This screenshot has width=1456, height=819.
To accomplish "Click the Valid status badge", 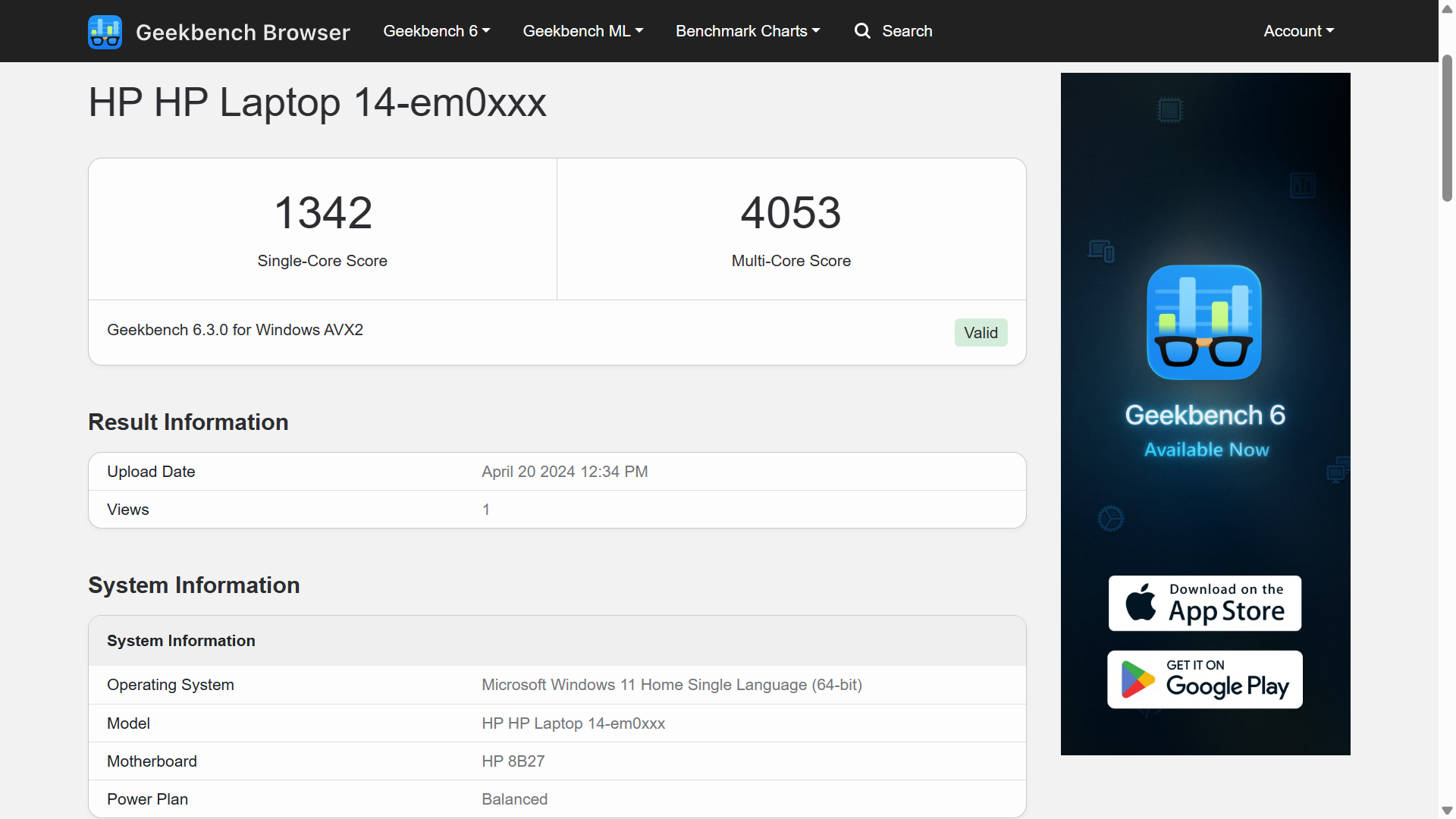I will 981,333.
